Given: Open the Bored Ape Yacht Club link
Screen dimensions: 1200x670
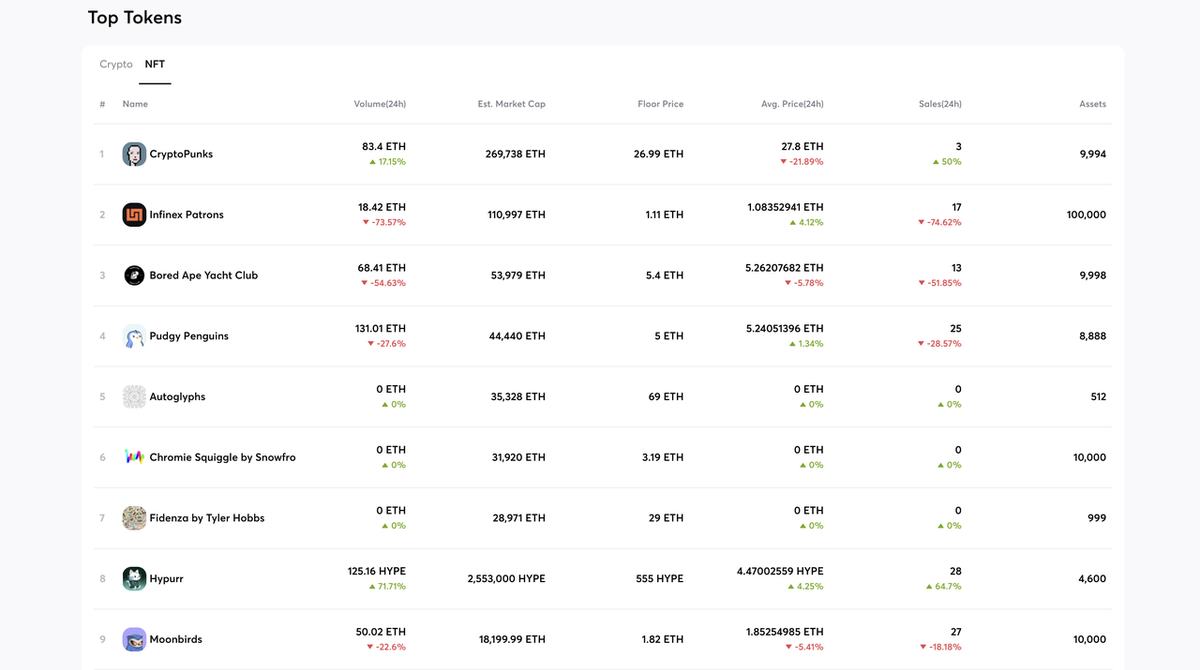Looking at the screenshot, I should (204, 275).
